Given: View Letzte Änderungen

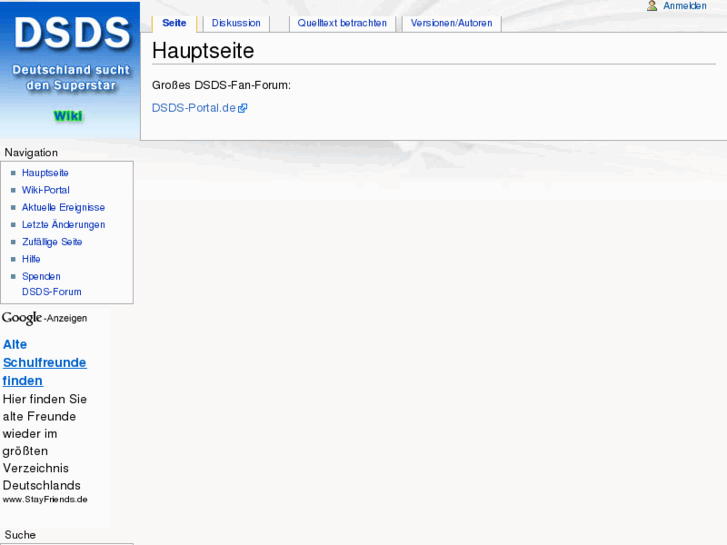Looking at the screenshot, I should [x=64, y=224].
